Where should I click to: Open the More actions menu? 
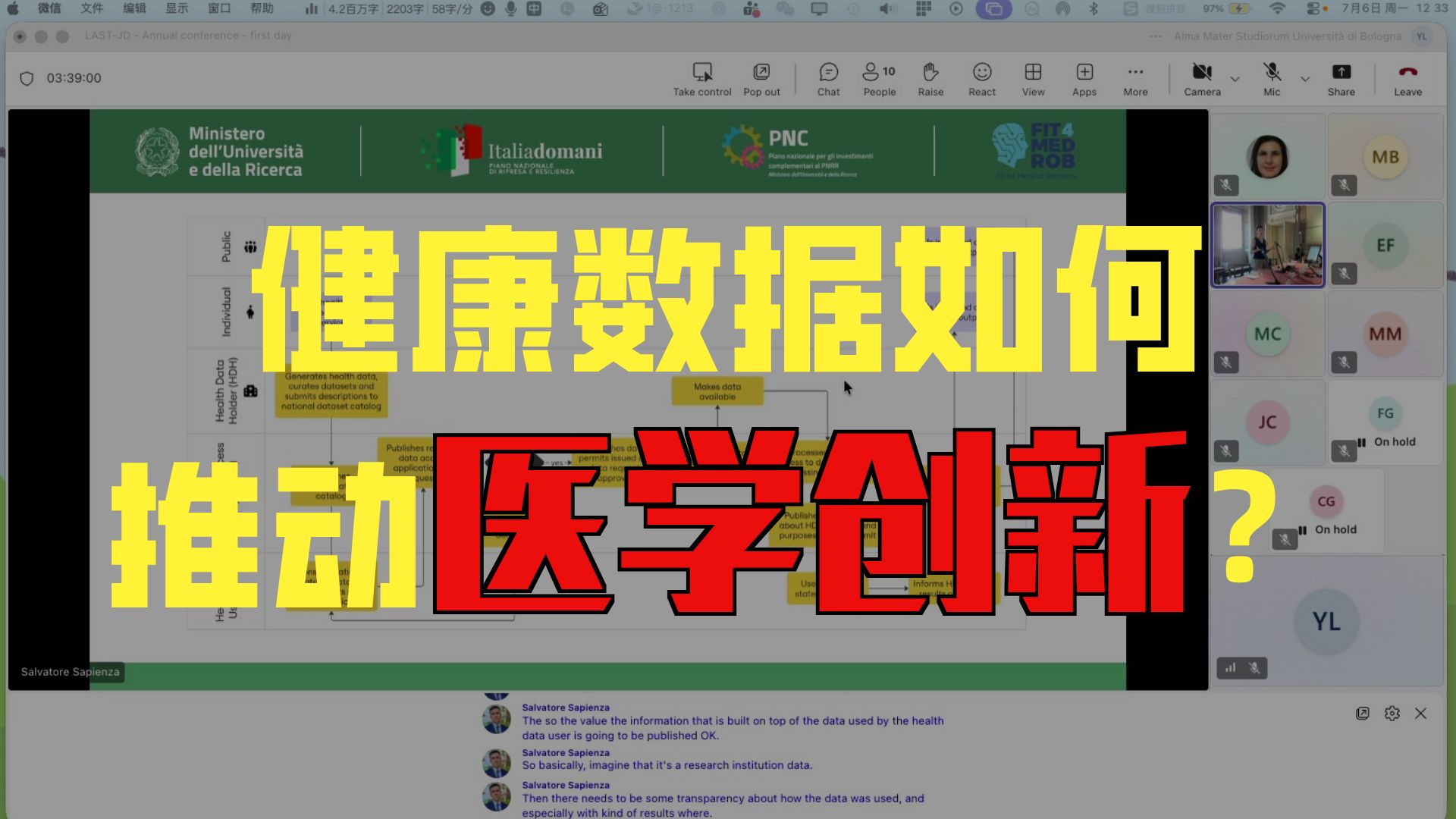1135,80
